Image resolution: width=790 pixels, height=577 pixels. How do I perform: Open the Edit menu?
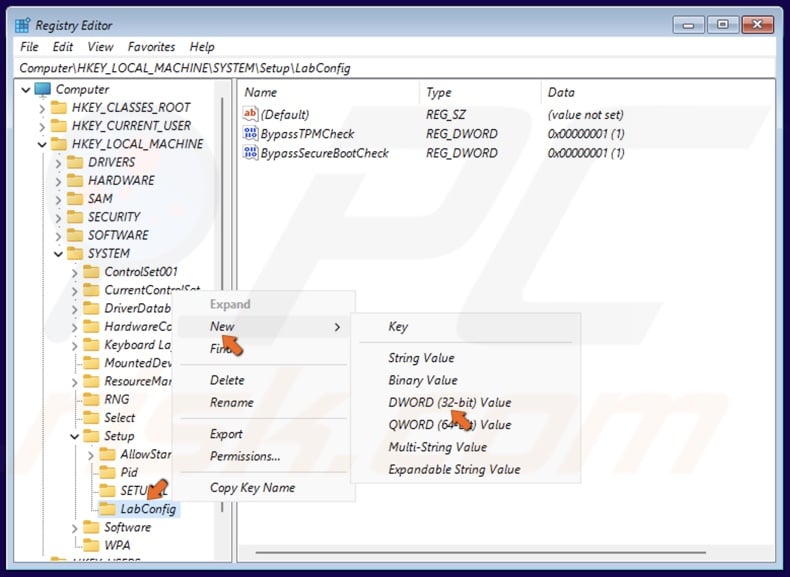tap(62, 47)
